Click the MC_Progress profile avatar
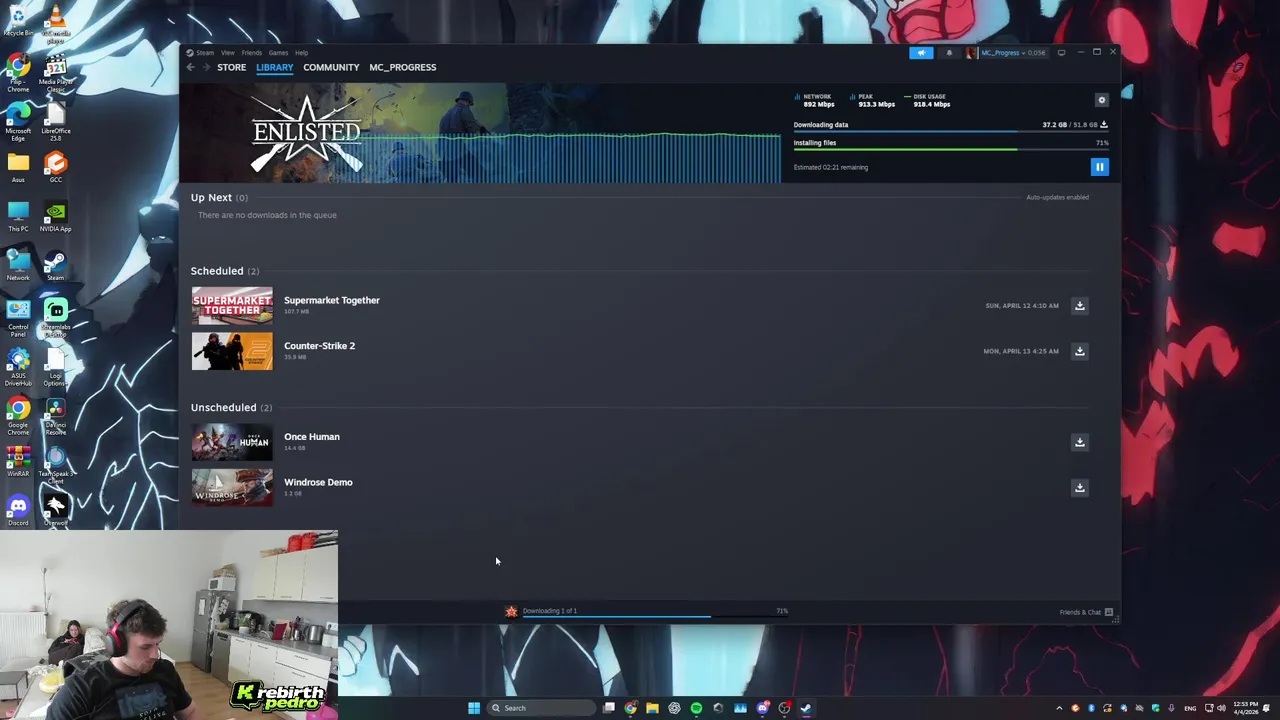1280x720 pixels. click(x=972, y=53)
